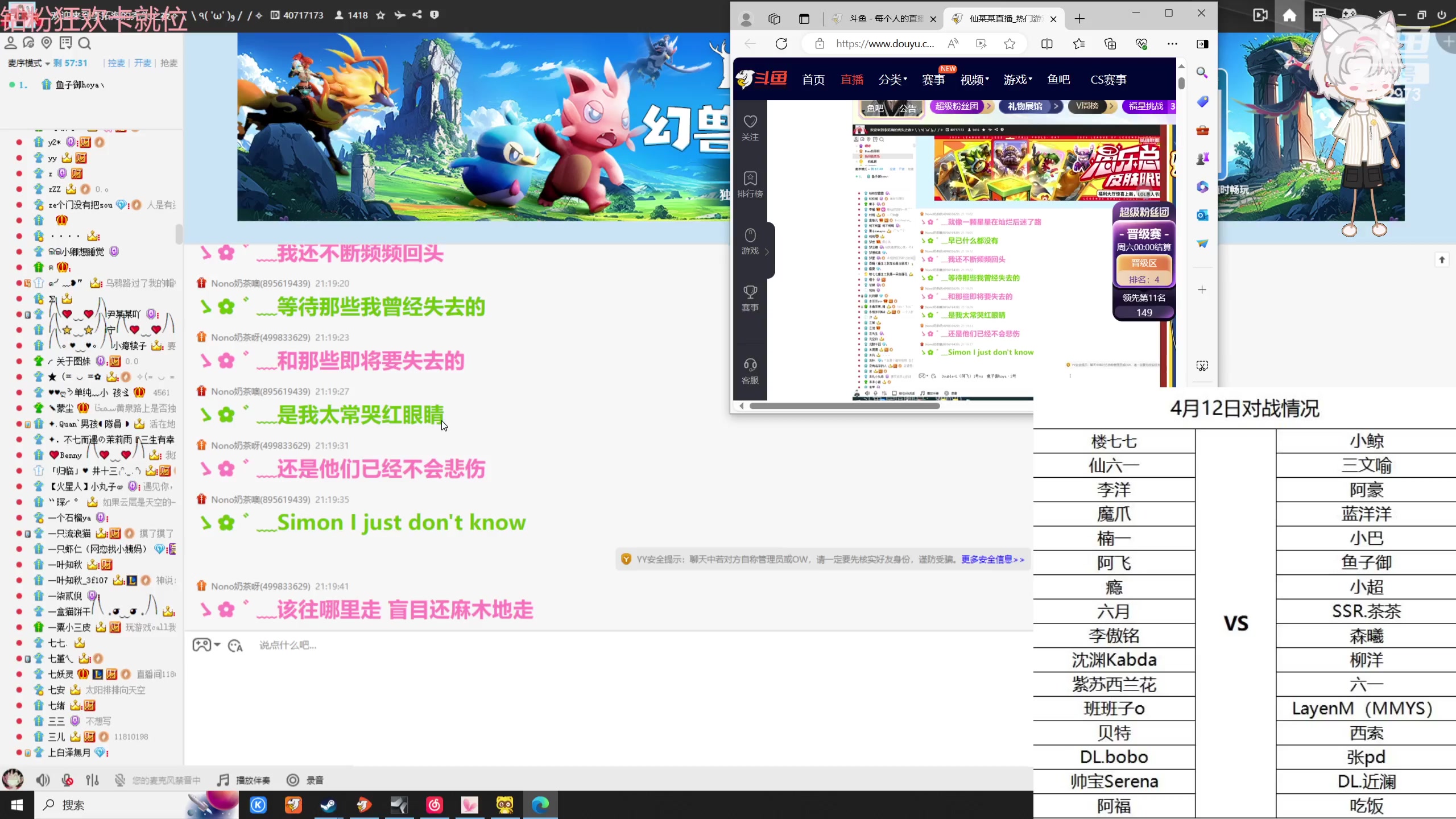
Task: Toggle 录音 recording button
Action: pos(305,780)
